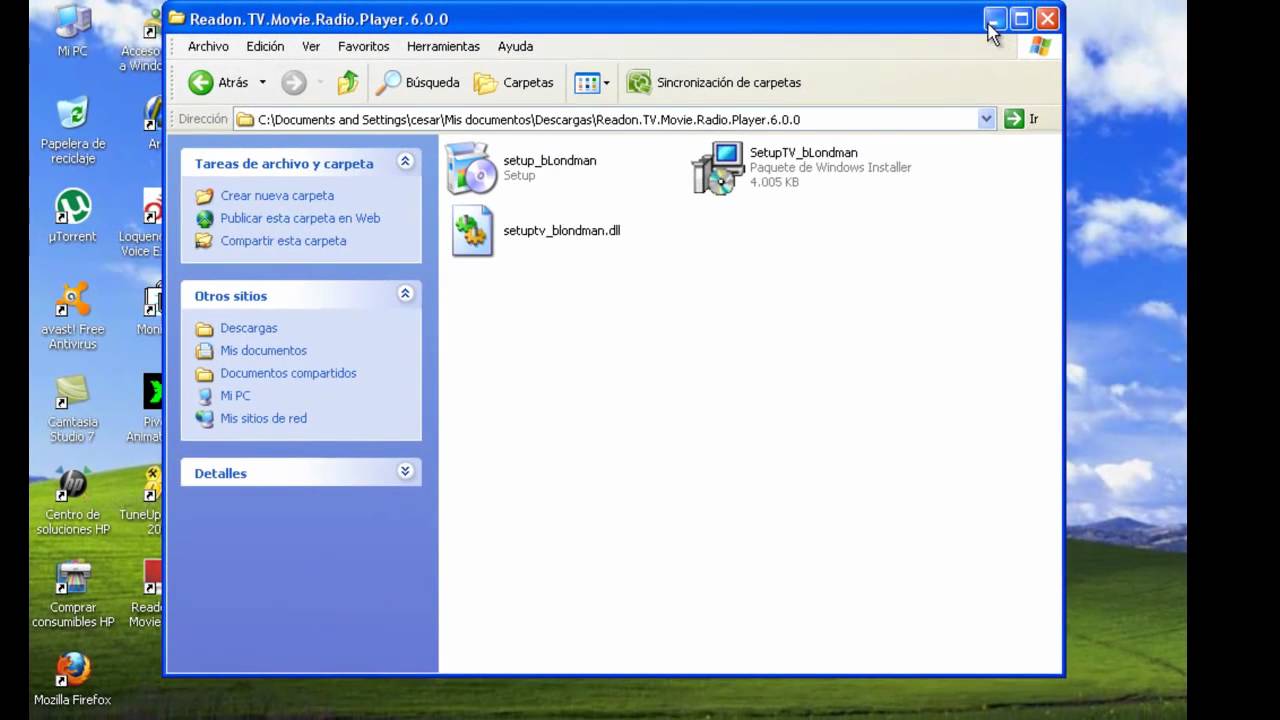Click the Ir go button

click(x=1022, y=119)
